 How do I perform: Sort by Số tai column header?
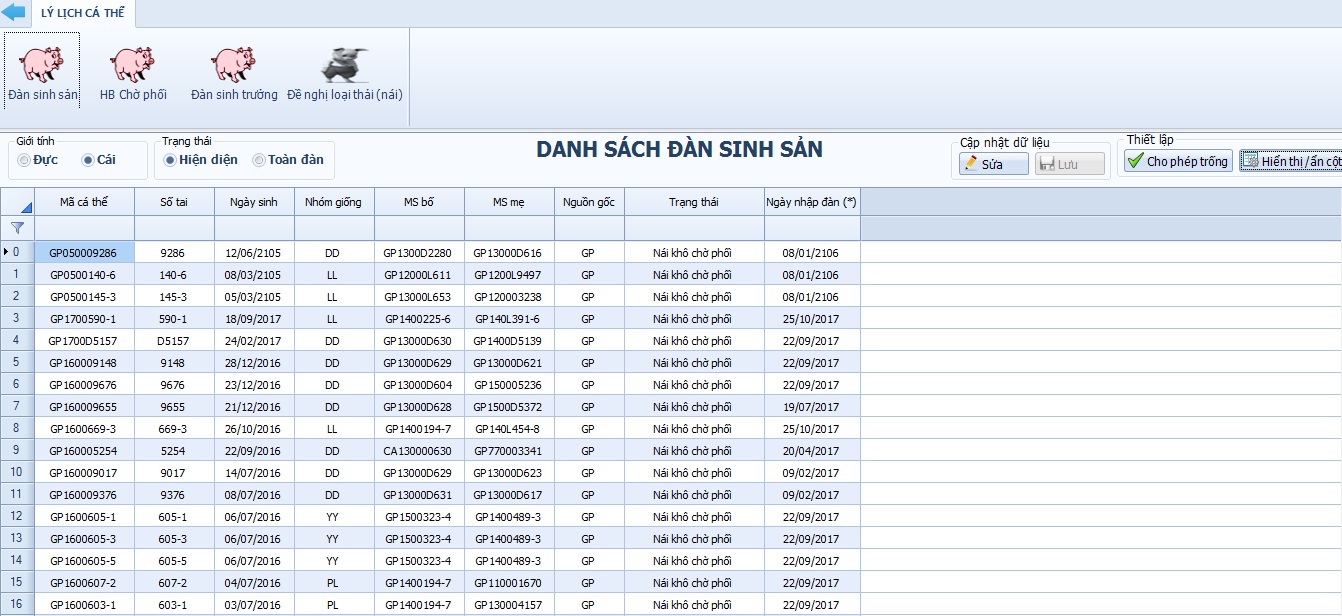(174, 202)
